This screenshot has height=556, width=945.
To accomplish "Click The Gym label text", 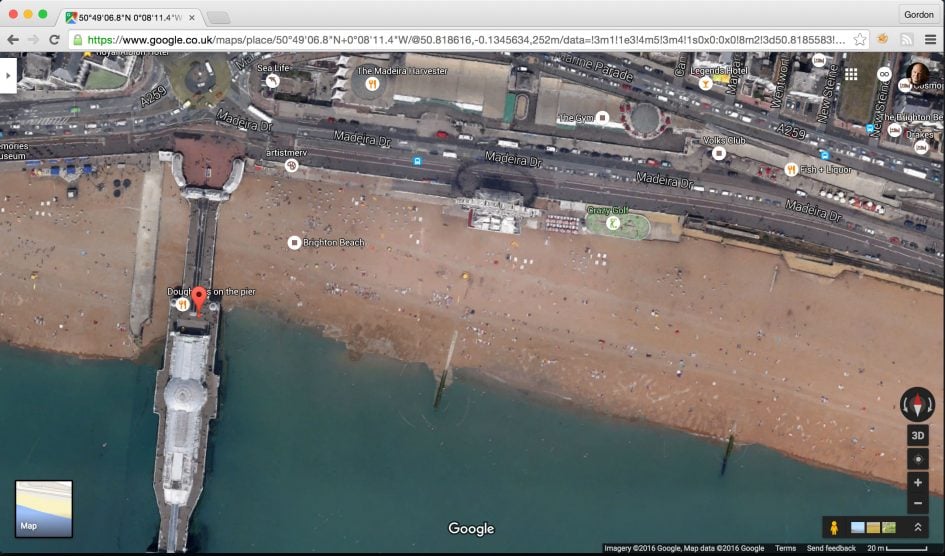I will 576,118.
